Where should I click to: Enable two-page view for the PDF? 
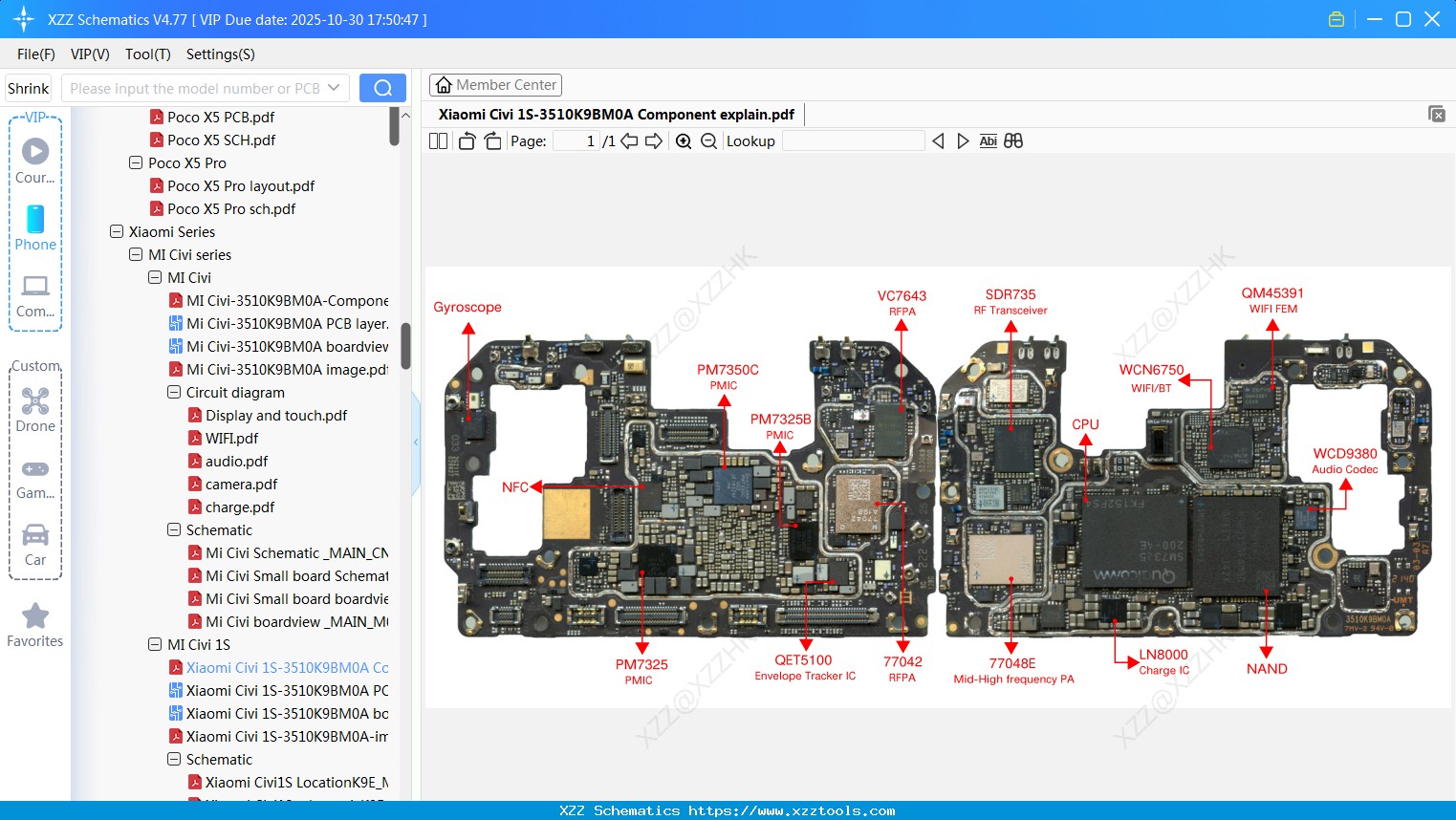438,140
